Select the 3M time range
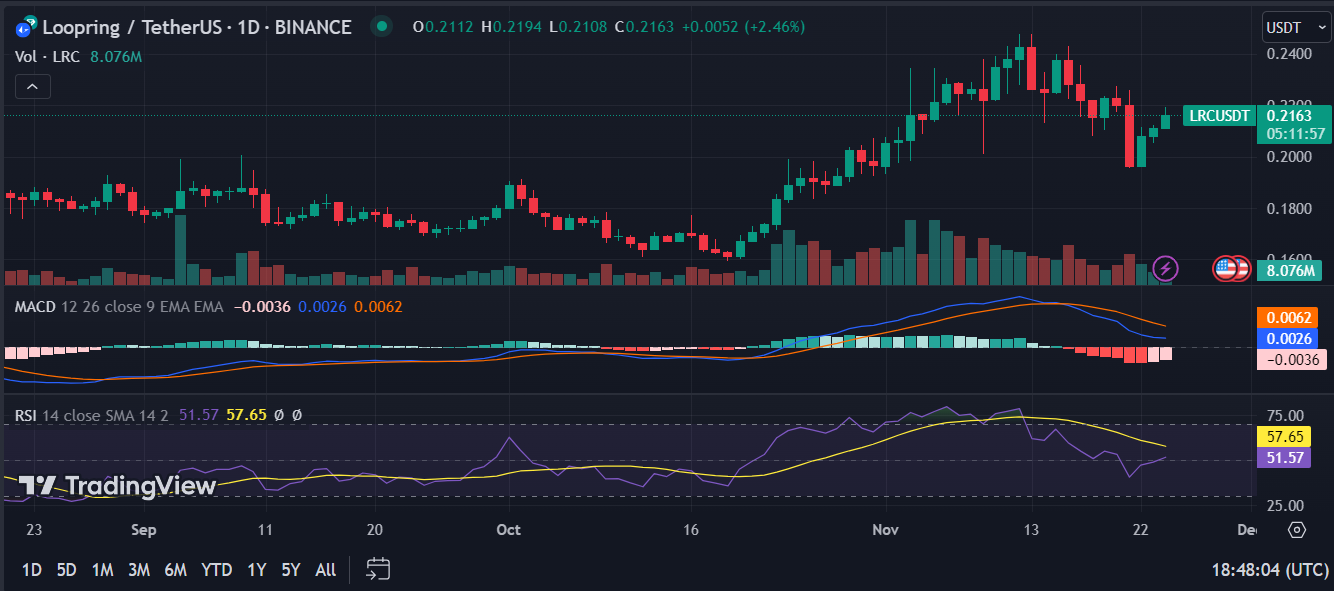The width and height of the screenshot is (1334, 591). pyautogui.click(x=138, y=570)
